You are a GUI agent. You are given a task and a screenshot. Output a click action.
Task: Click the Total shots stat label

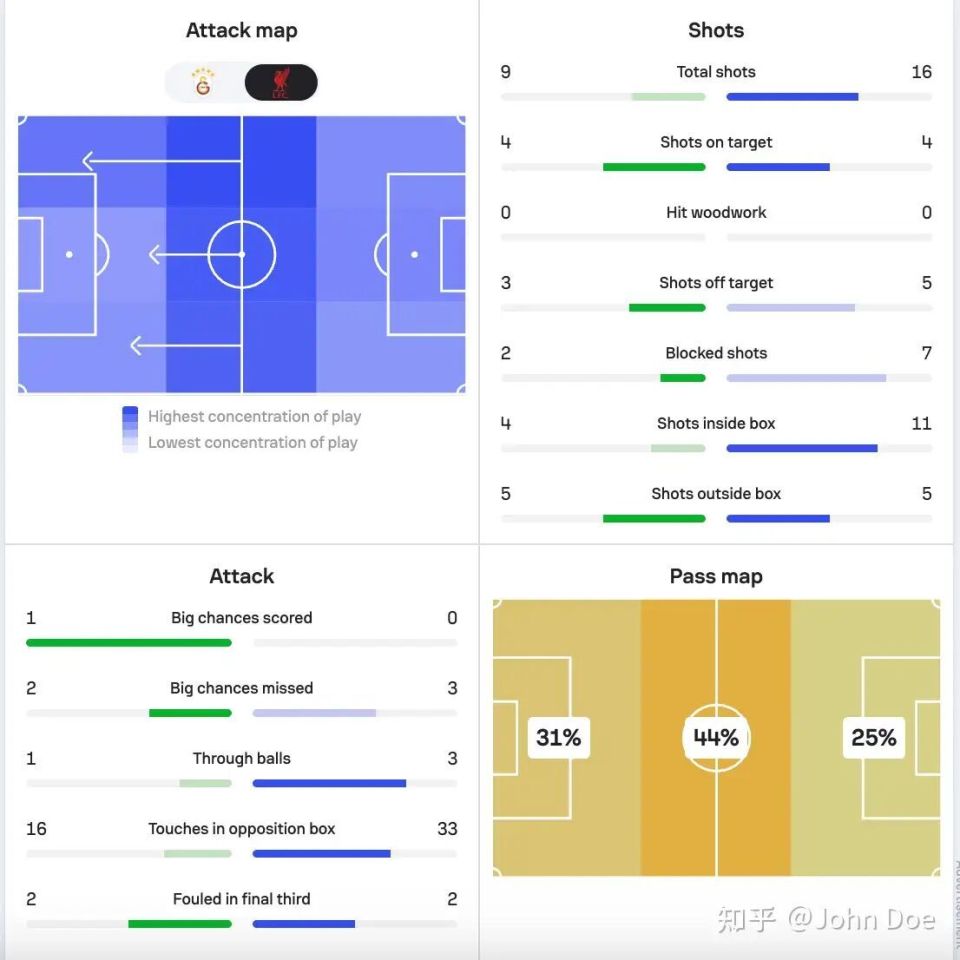716,72
